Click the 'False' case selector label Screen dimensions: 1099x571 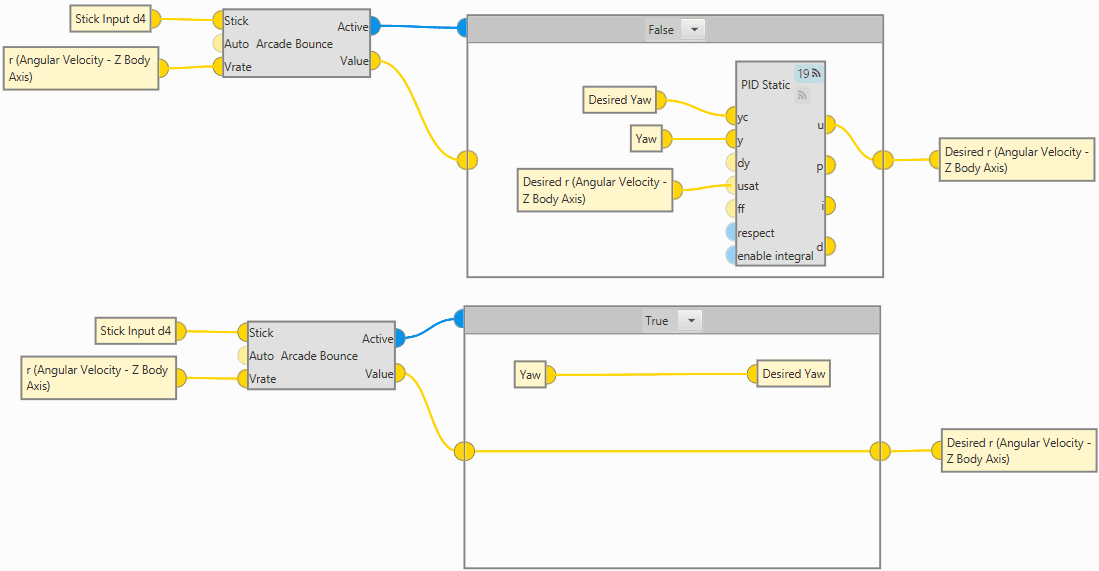(661, 30)
